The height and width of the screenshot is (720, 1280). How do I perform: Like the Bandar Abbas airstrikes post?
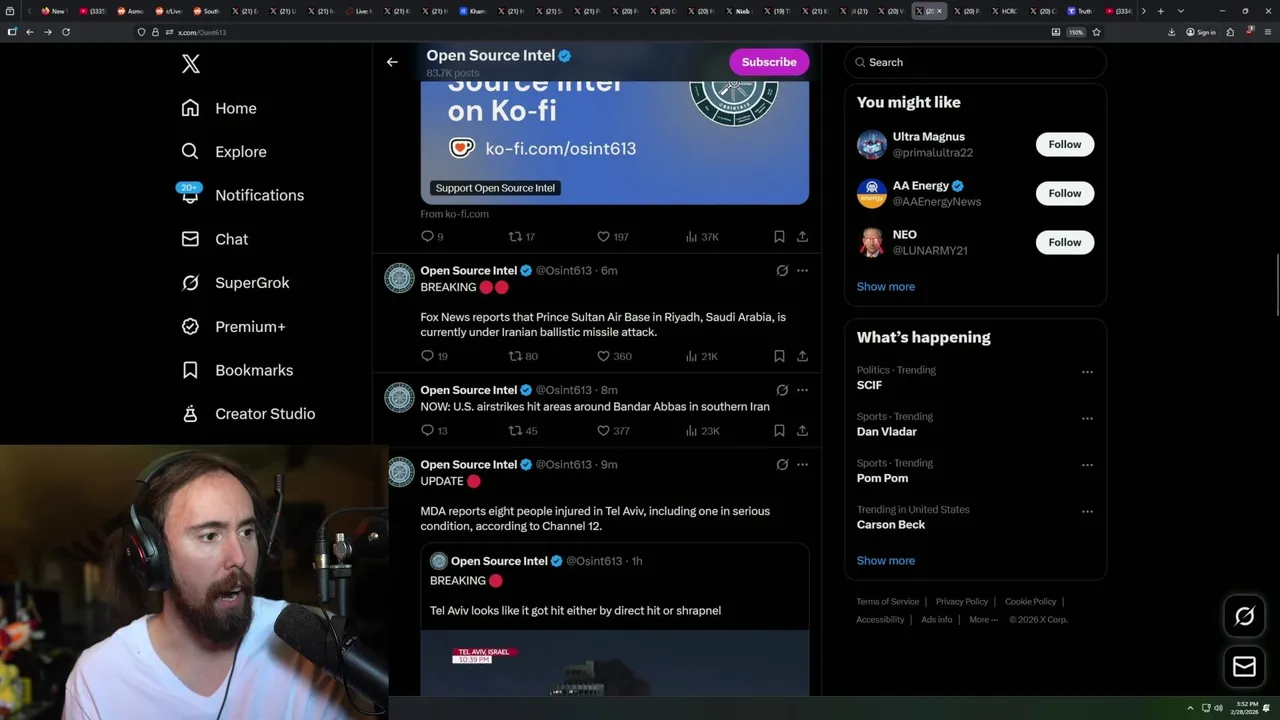click(613, 431)
